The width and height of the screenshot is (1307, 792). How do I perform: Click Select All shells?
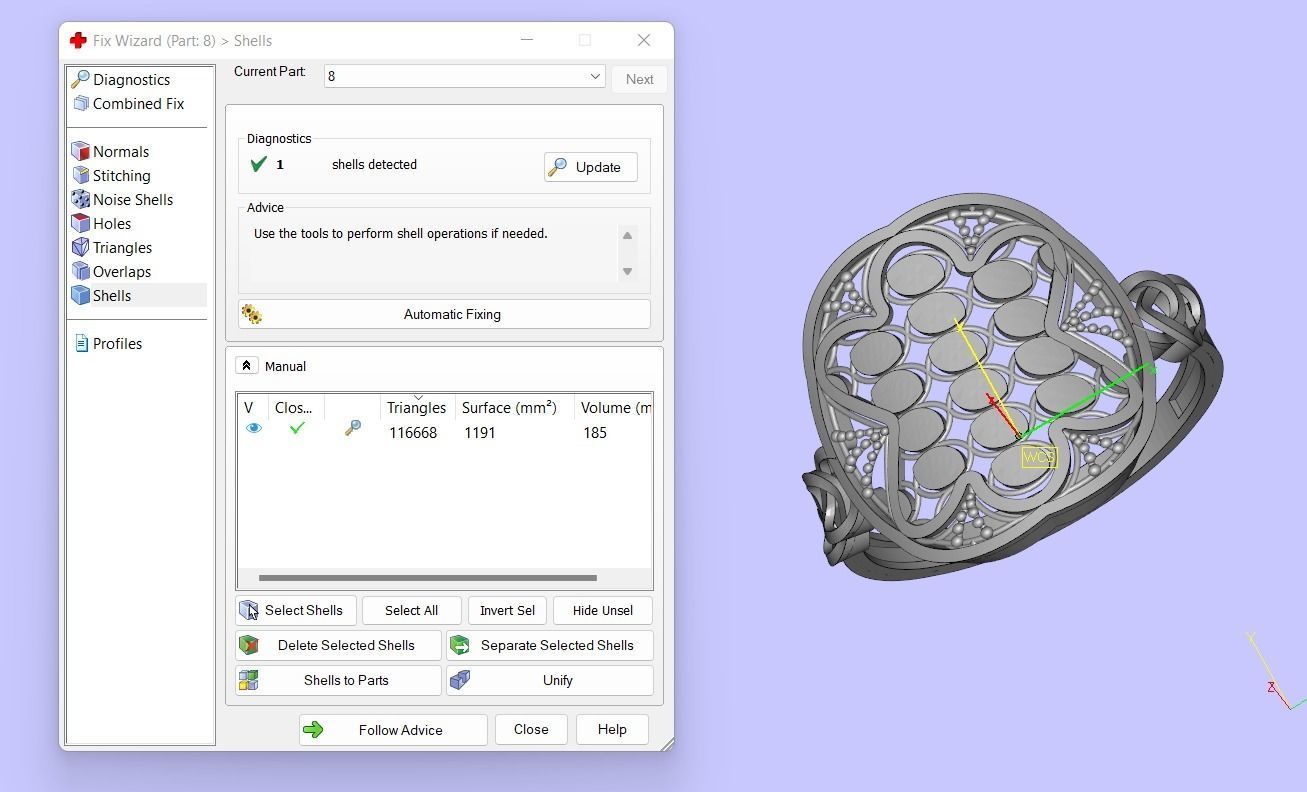[x=411, y=611]
